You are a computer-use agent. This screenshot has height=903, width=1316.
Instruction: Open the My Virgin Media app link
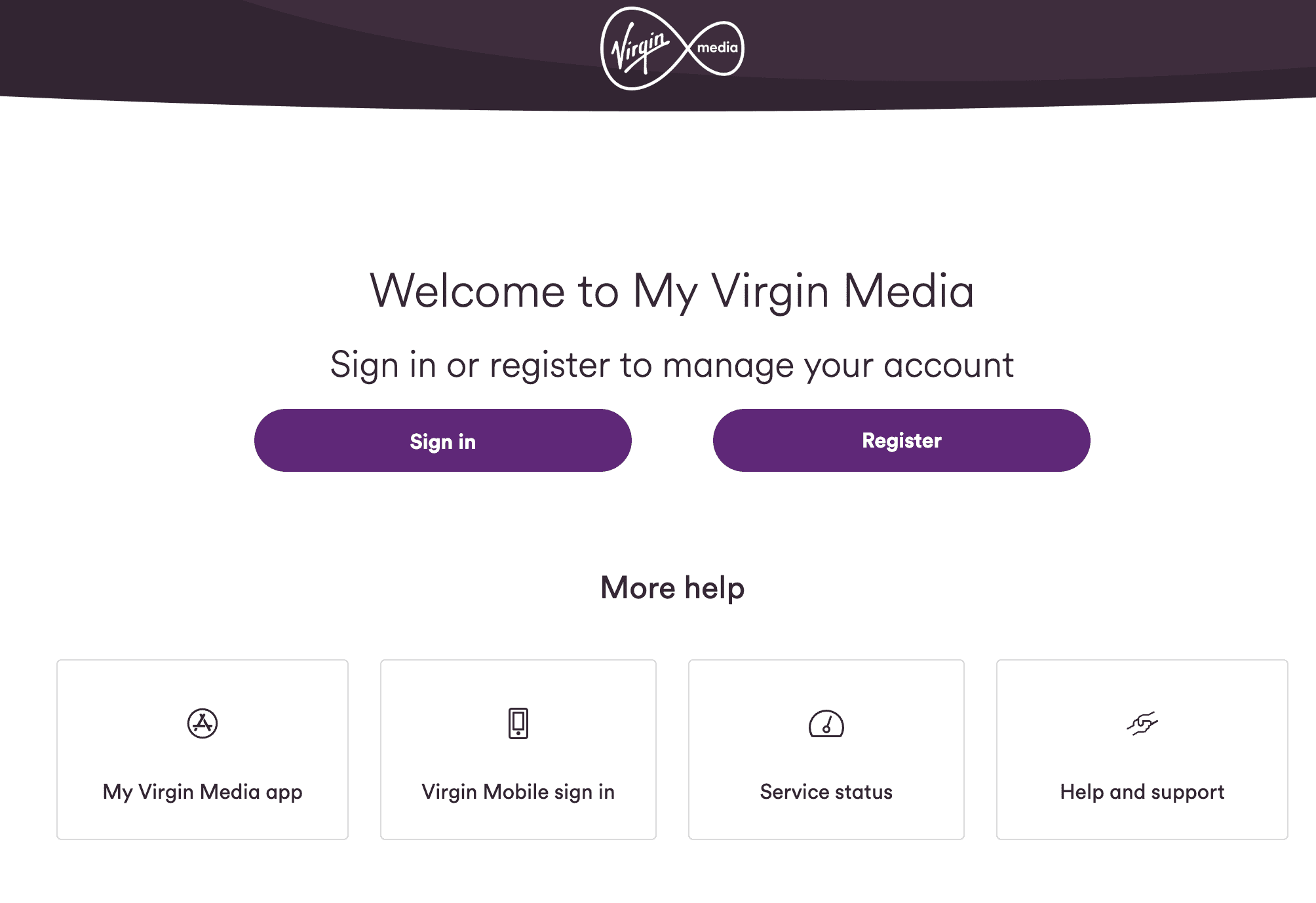pos(203,792)
